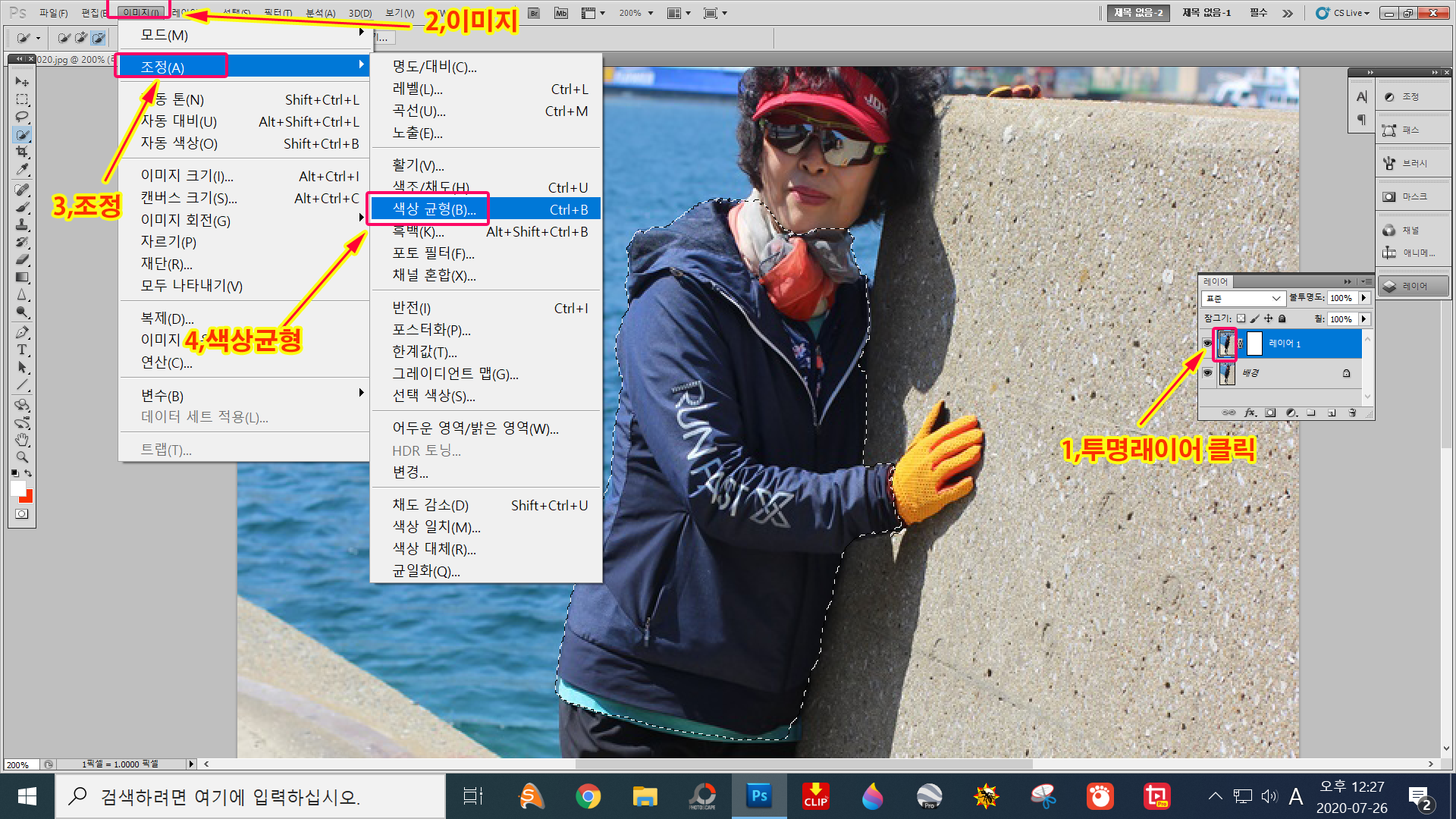
Task: Select the Zoom tool in toolbox
Action: [22, 457]
